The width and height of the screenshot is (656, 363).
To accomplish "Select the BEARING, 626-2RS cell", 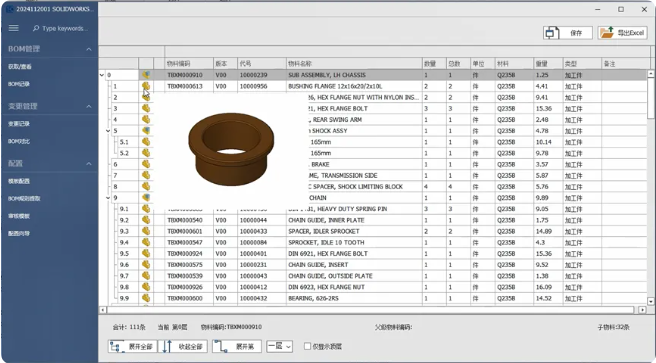I will pos(354,298).
